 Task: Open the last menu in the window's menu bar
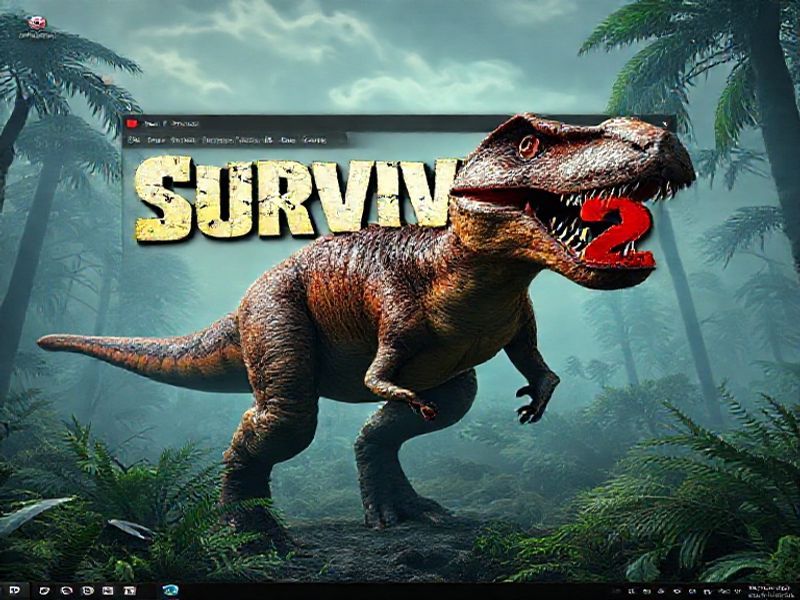314,140
